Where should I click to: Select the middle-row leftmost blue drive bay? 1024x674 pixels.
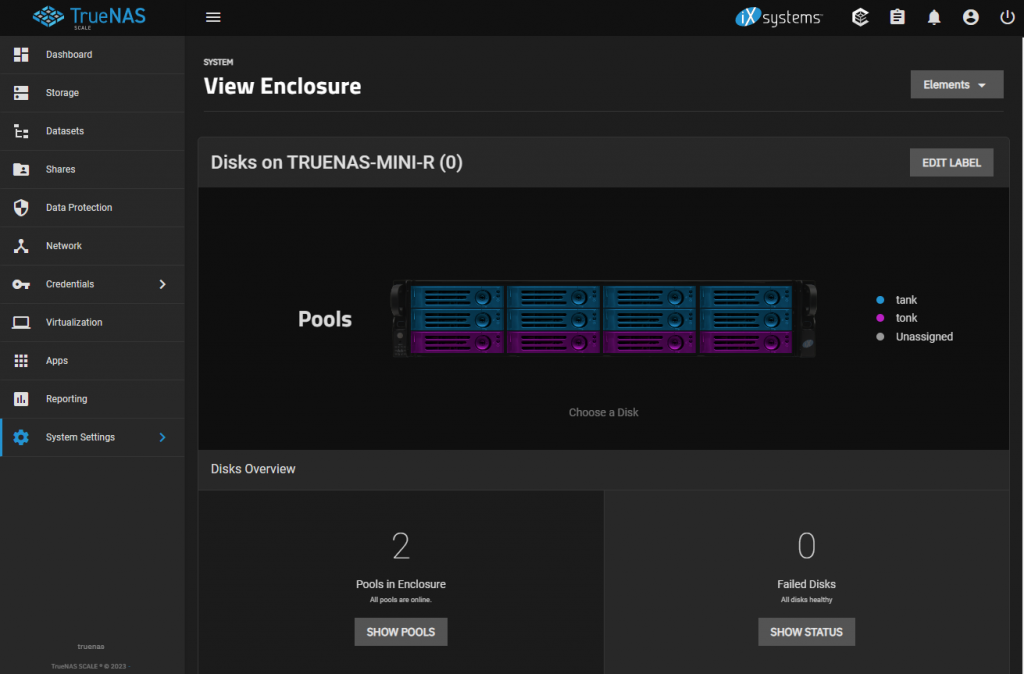[x=457, y=320]
